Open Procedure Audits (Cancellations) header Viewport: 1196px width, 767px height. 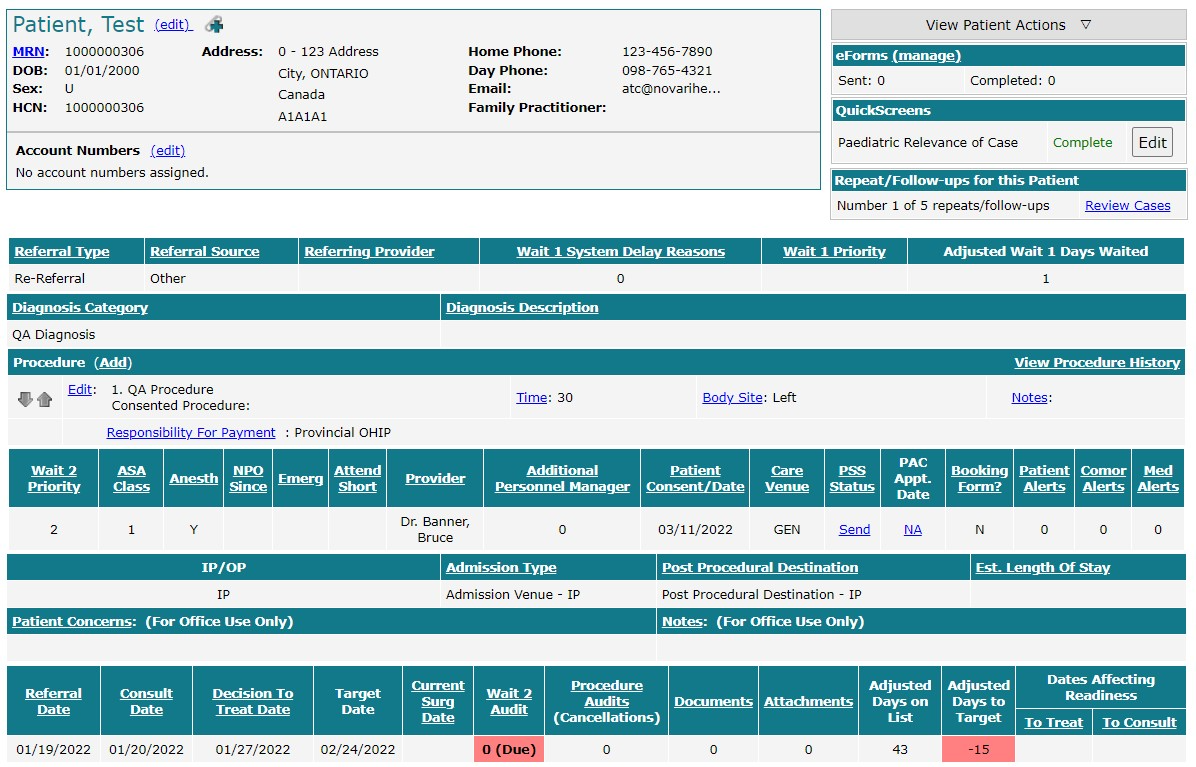[606, 701]
